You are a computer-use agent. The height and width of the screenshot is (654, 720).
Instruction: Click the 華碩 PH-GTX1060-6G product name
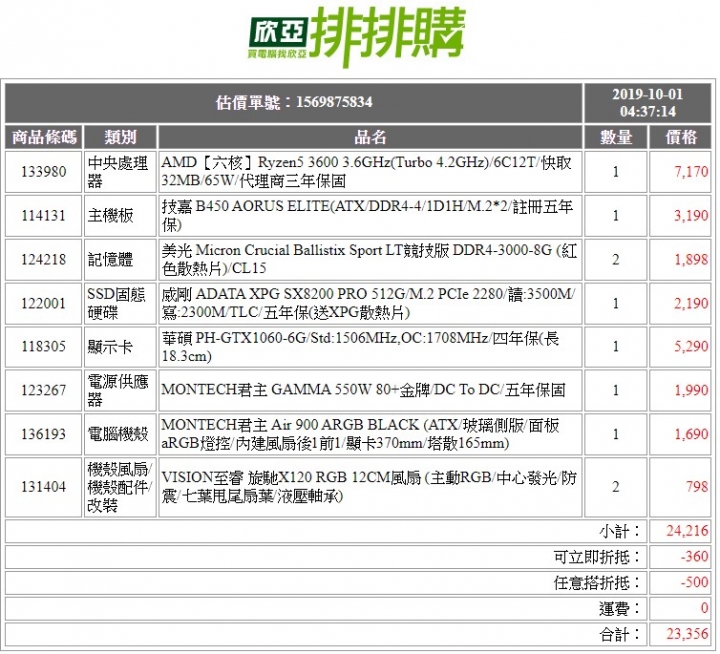pyautogui.click(x=370, y=346)
